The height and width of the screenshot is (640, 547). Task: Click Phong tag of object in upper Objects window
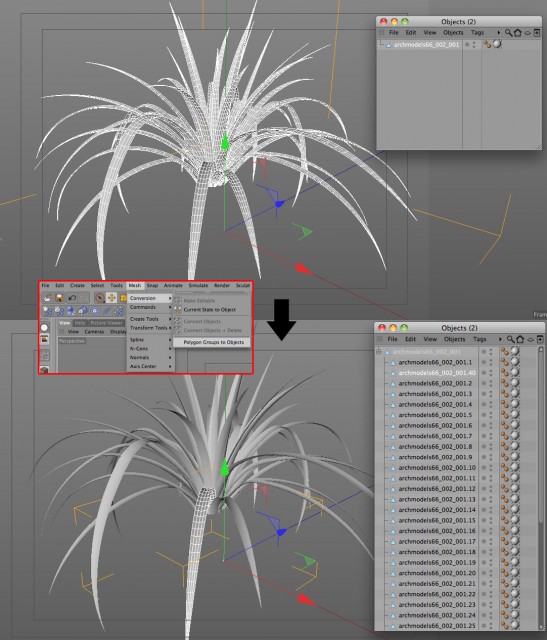click(x=487, y=44)
